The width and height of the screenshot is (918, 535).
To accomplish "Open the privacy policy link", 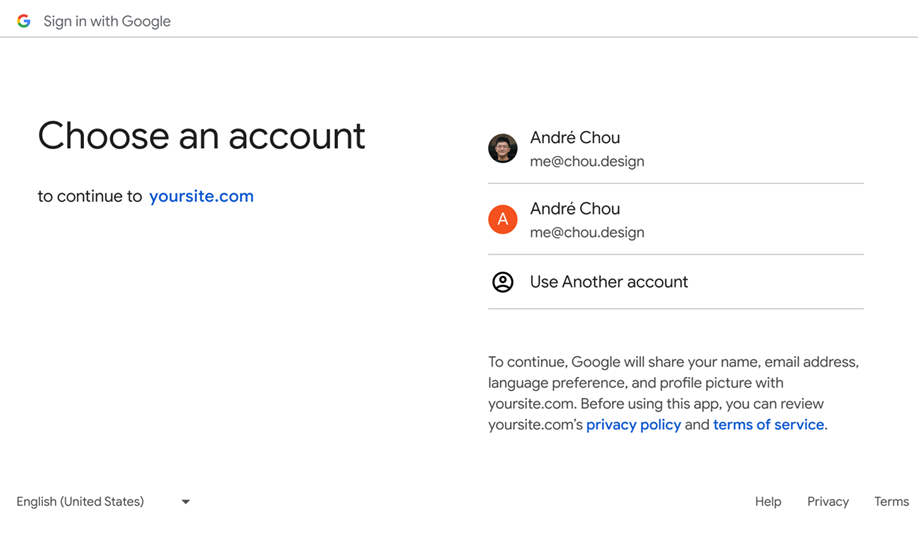I will pos(633,425).
